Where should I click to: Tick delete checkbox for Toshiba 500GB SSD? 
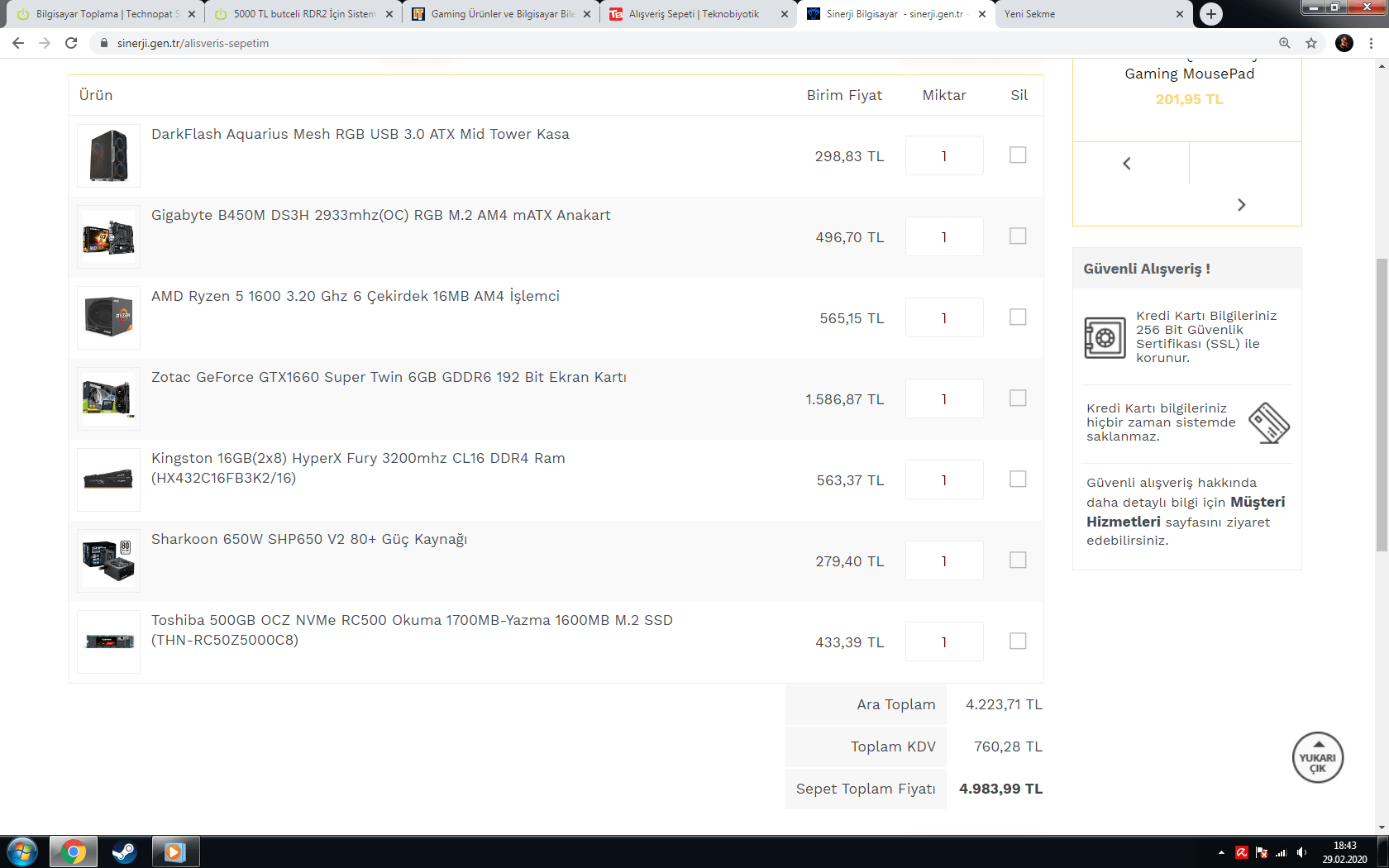[1018, 641]
